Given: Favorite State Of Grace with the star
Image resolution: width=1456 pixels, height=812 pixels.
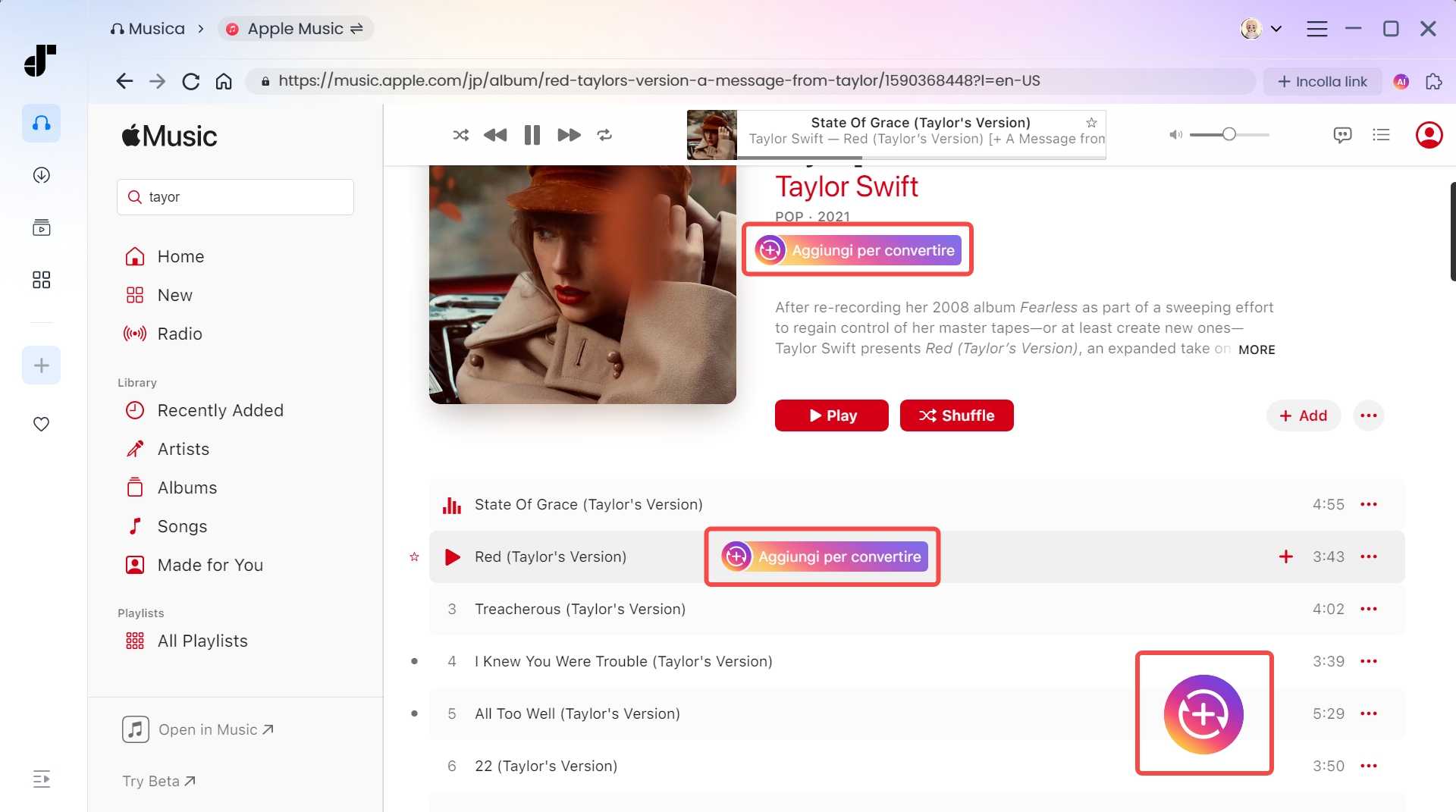Looking at the screenshot, I should point(1091,123).
